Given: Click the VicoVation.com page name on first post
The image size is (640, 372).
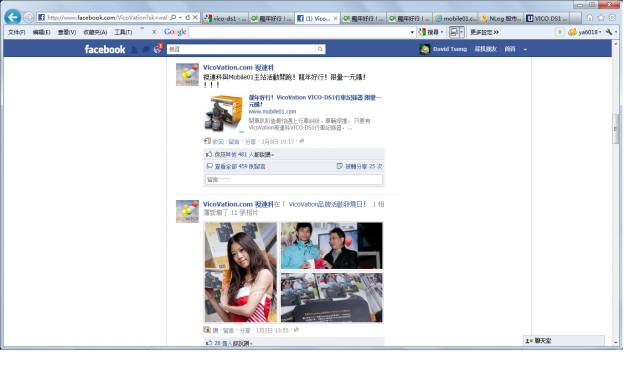Looking at the screenshot, I should (238, 67).
